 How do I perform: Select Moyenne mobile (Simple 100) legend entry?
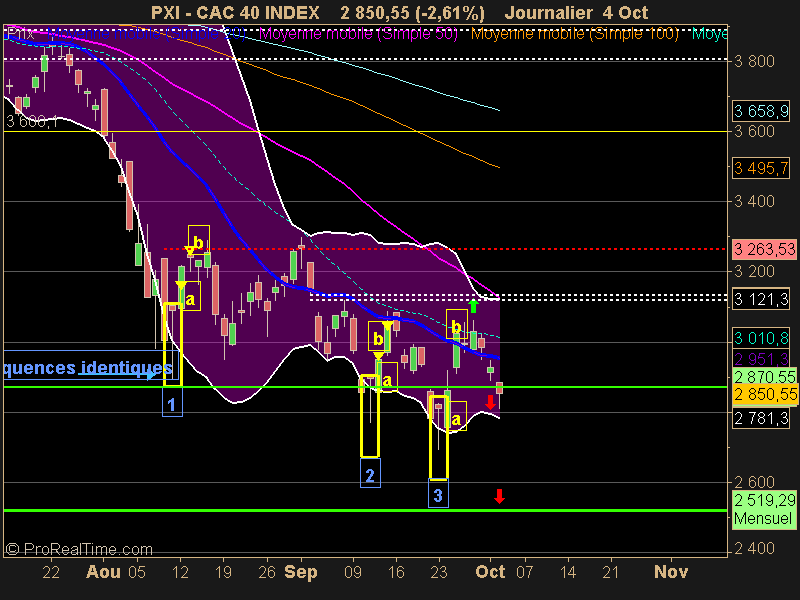574,34
